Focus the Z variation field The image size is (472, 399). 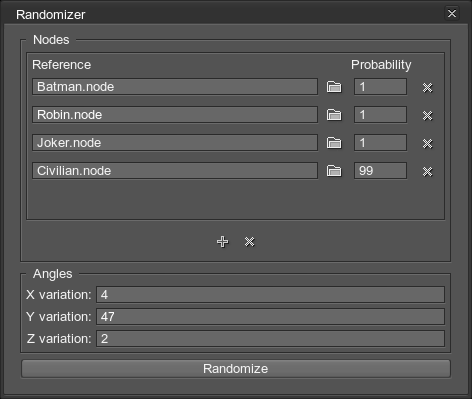click(270, 339)
